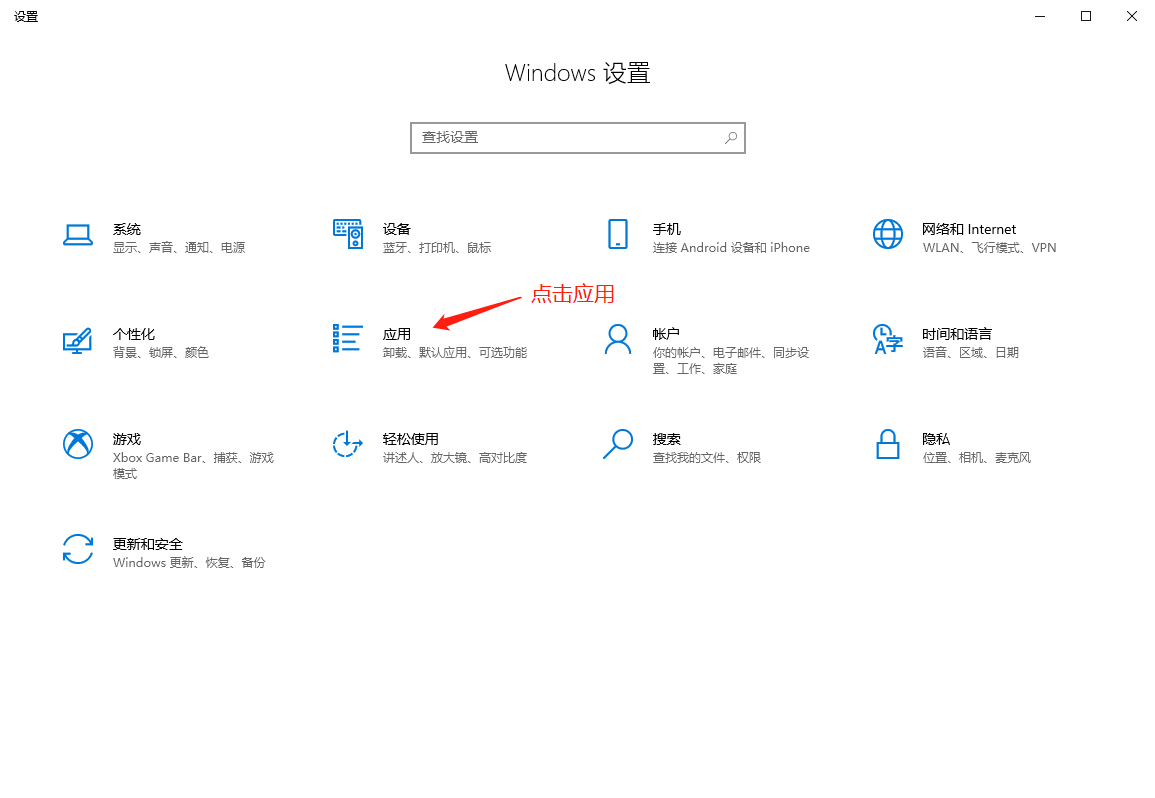Open the 游戏 Xbox icon
1155x798 pixels.
coord(77,444)
